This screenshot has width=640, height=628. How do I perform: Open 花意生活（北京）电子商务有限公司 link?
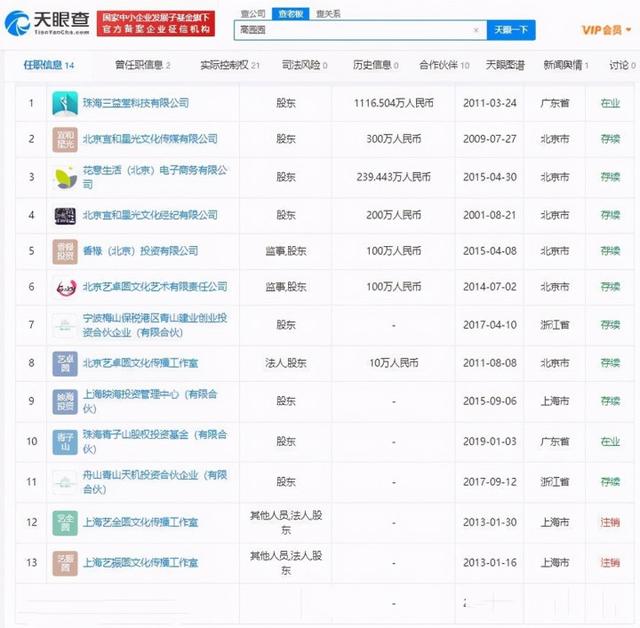[x=155, y=177]
